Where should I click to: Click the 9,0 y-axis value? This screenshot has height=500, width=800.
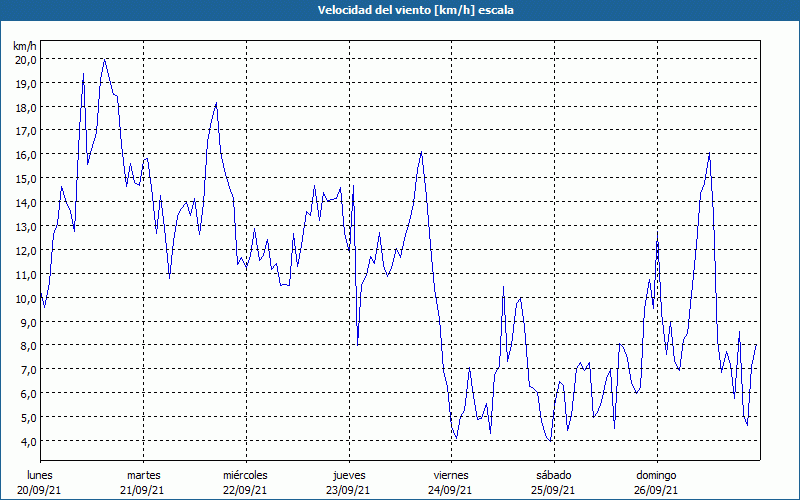(29, 322)
